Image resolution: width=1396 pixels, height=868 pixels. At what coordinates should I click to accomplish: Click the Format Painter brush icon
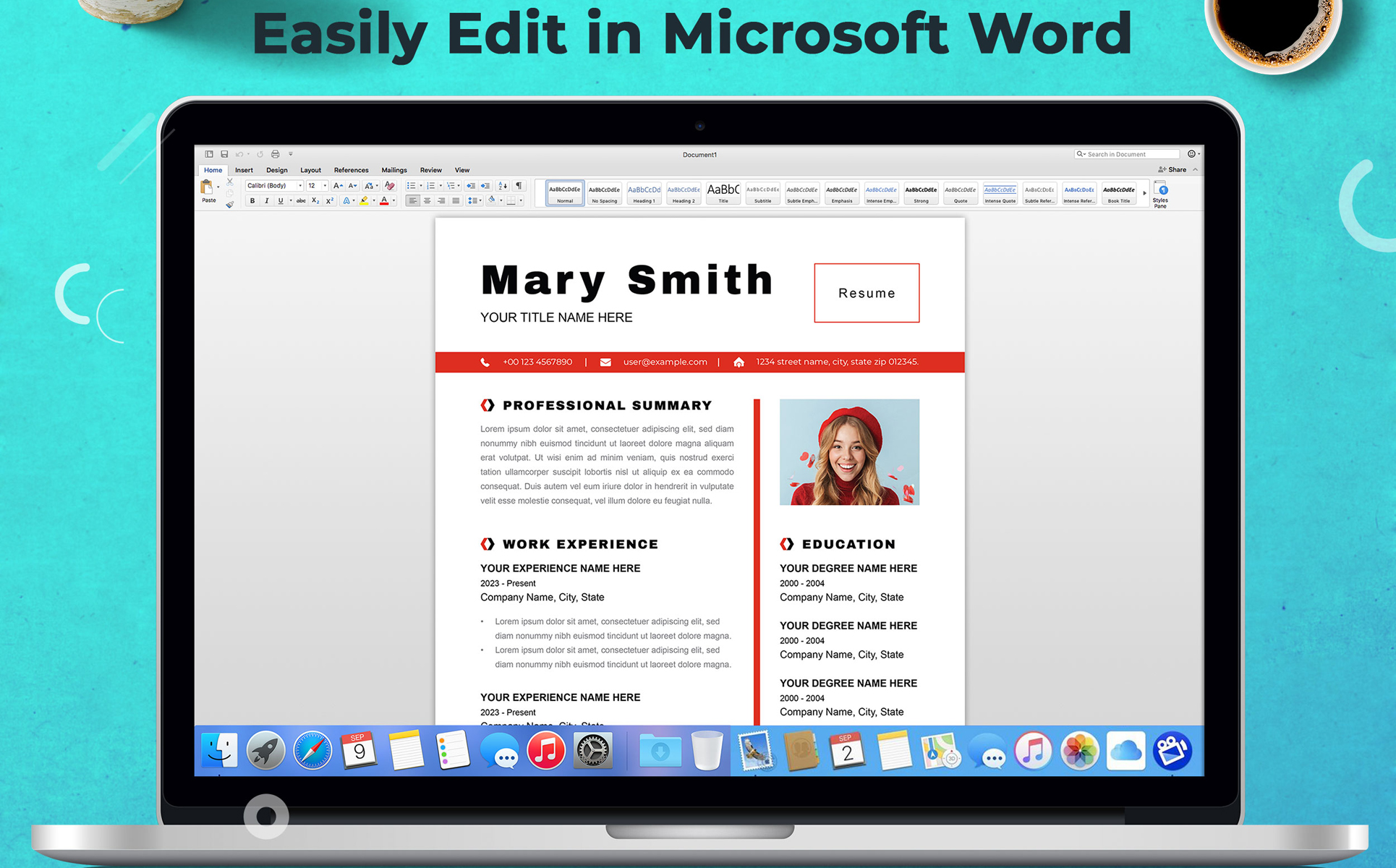coord(230,205)
